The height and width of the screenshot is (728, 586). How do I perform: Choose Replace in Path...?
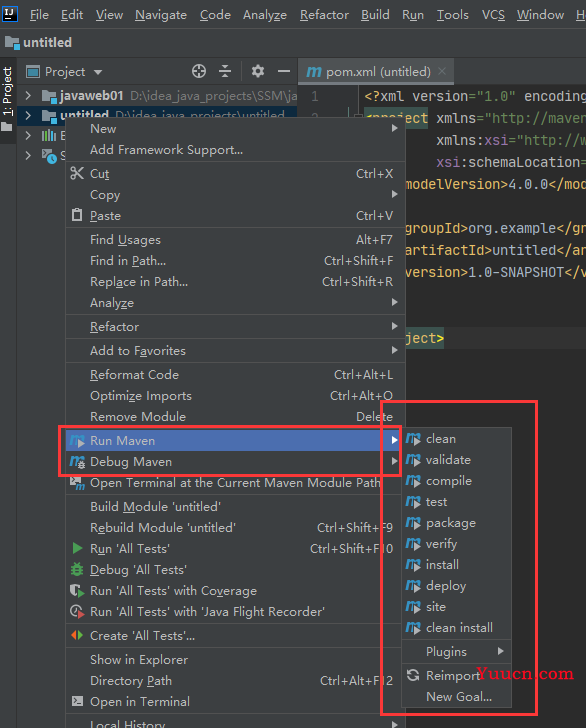click(236, 282)
